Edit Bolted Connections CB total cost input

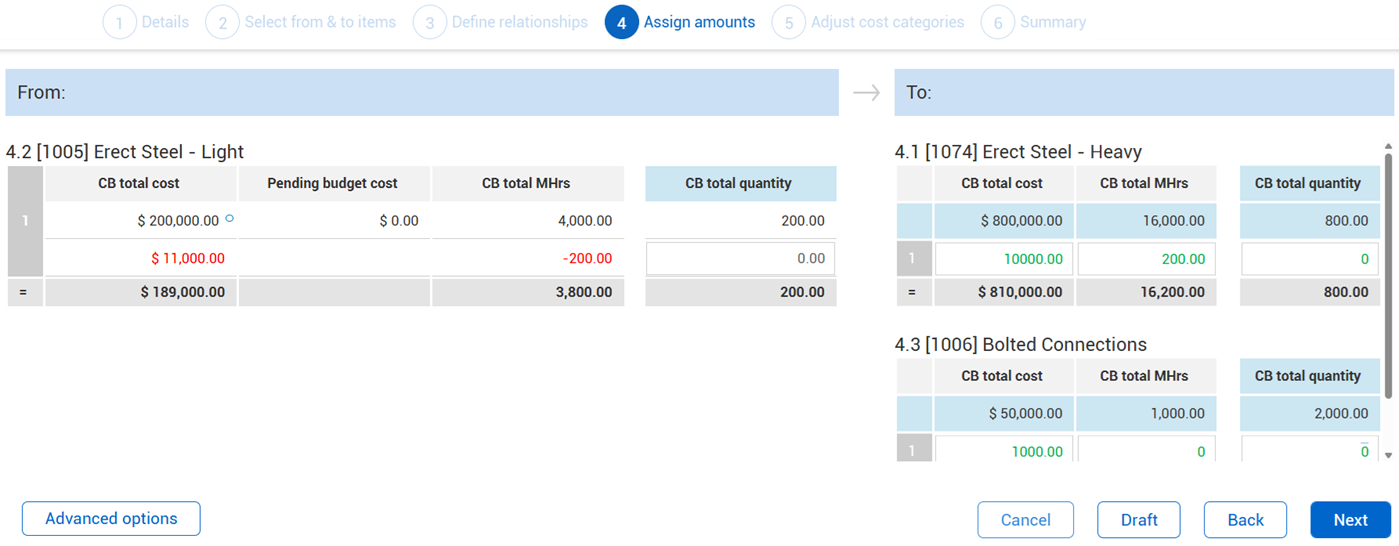coord(1004,451)
